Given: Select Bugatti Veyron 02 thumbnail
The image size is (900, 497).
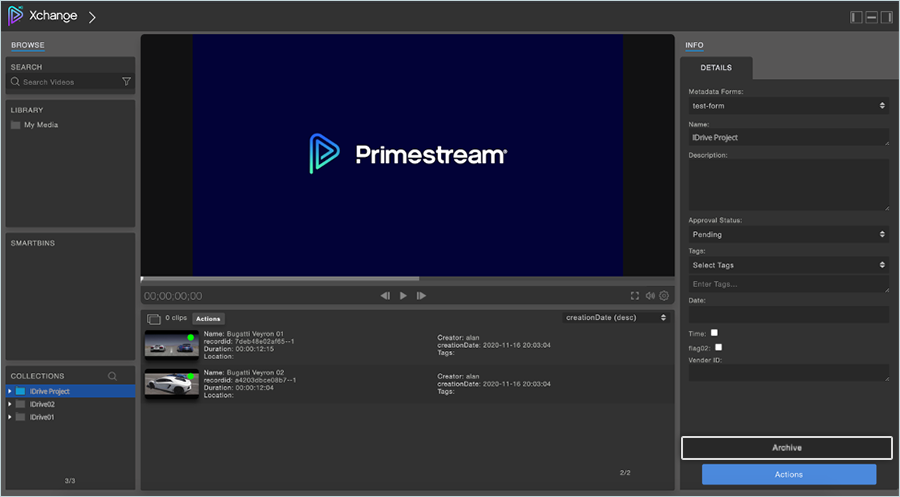Looking at the screenshot, I should [172, 383].
